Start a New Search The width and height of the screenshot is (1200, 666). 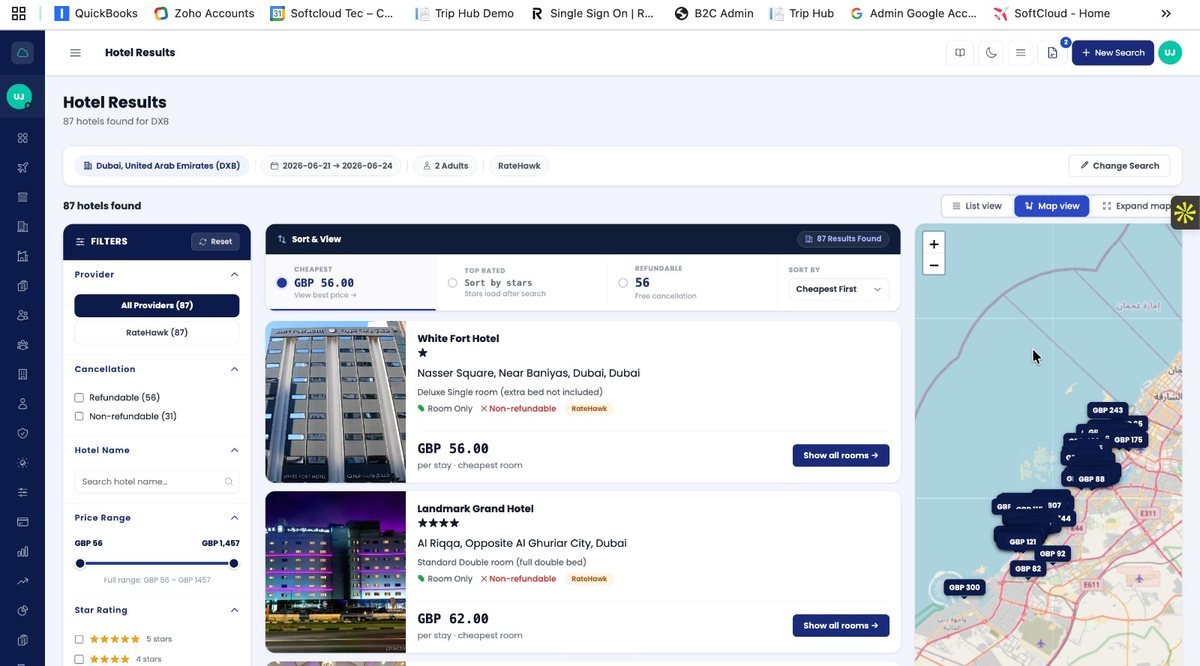coord(1113,53)
